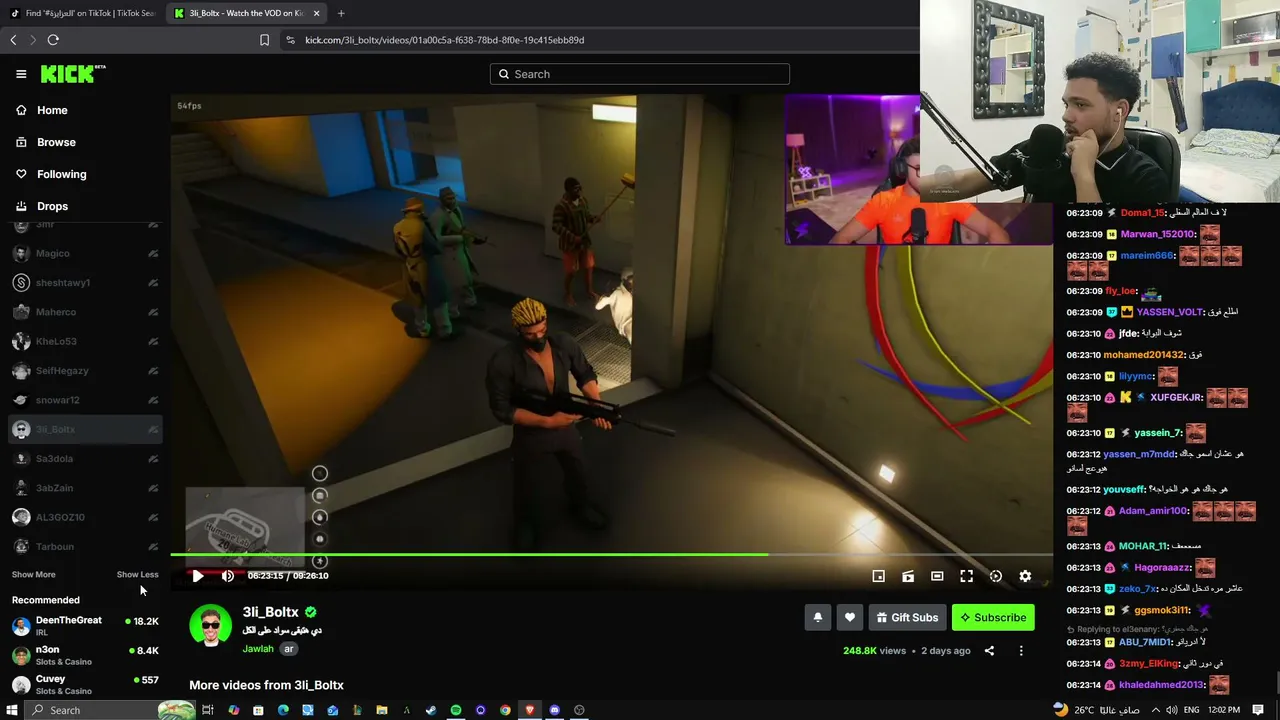Open the 3li_Boltx channel name link
This screenshot has height=720, width=1280.
tap(270, 612)
